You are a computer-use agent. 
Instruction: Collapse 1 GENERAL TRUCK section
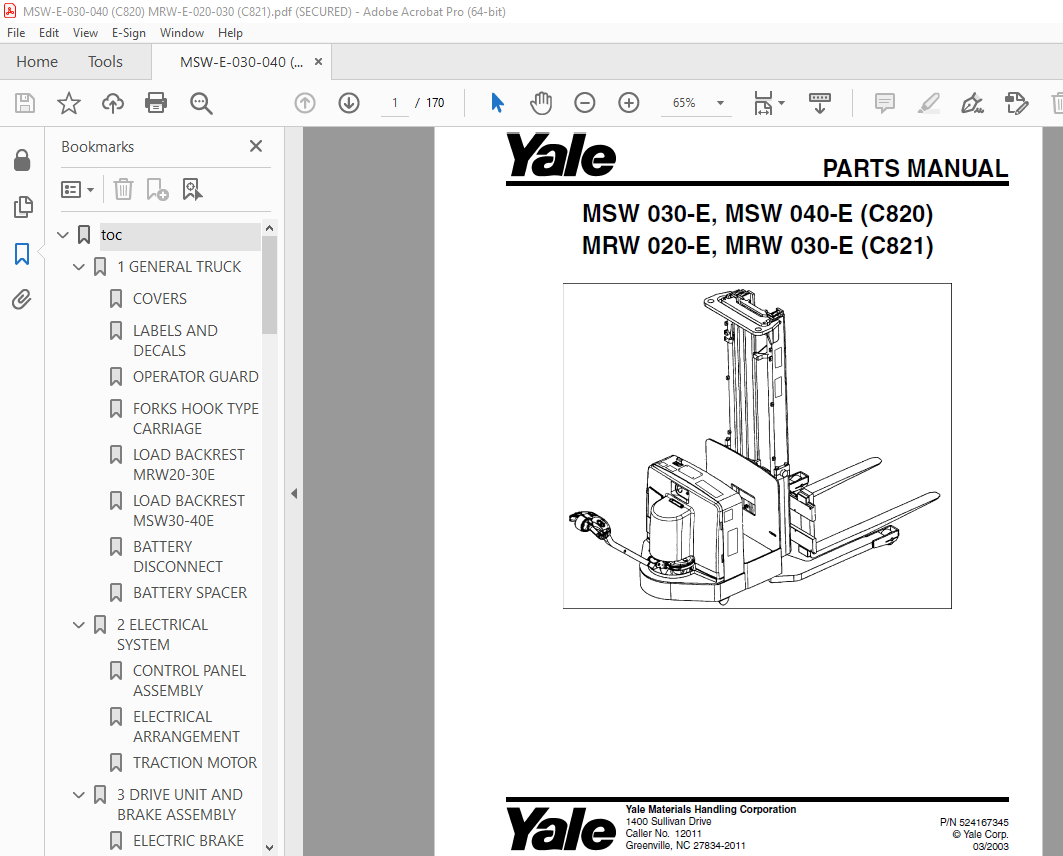click(x=79, y=267)
